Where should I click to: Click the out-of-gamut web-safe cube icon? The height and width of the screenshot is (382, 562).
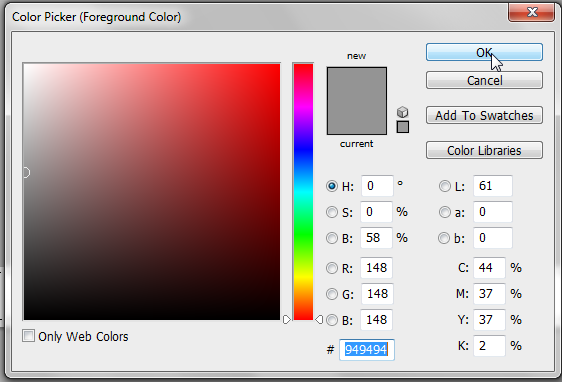(403, 112)
